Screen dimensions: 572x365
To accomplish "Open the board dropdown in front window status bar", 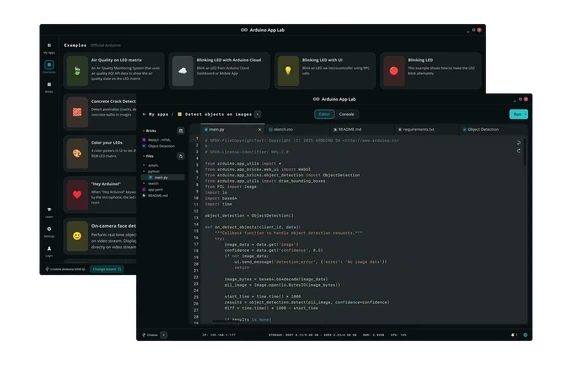I will click(164, 335).
